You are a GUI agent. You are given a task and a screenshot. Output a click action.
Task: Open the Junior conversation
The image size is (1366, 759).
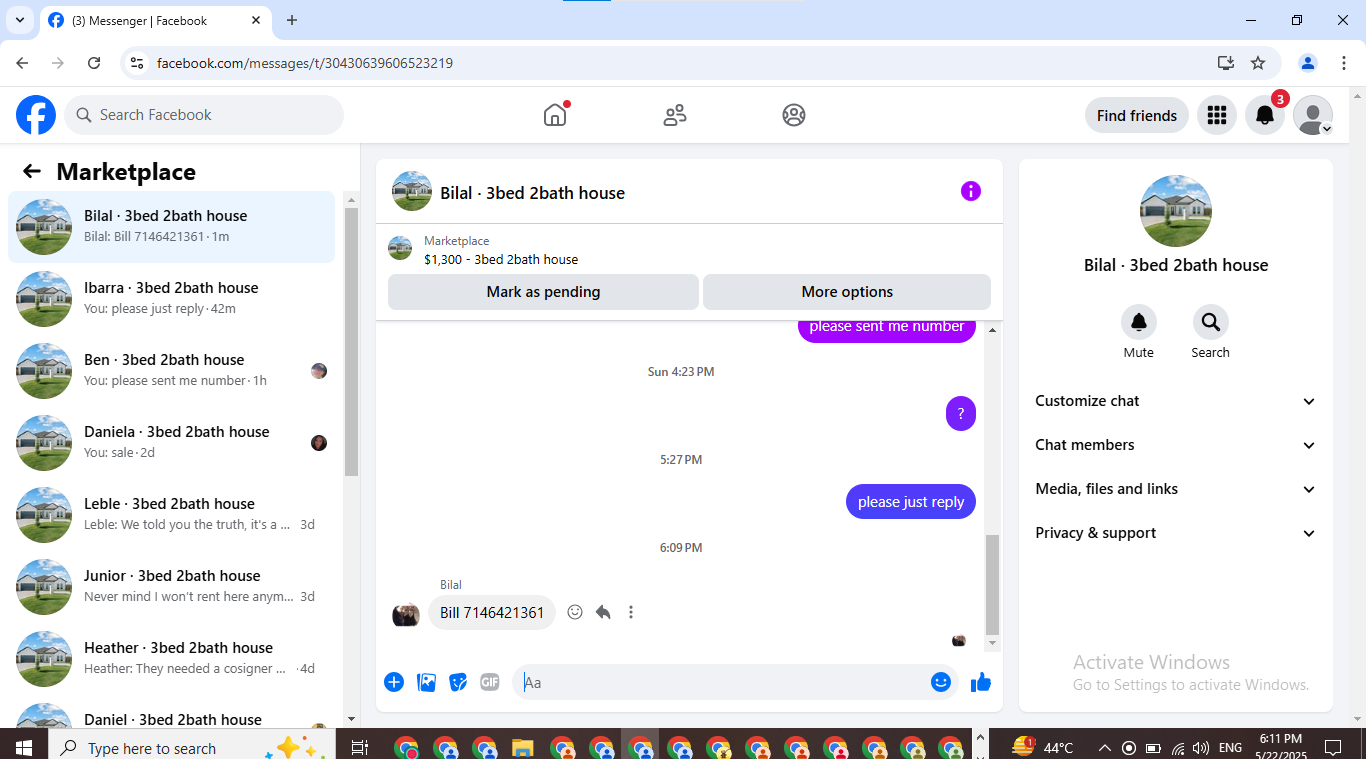[x=171, y=587]
